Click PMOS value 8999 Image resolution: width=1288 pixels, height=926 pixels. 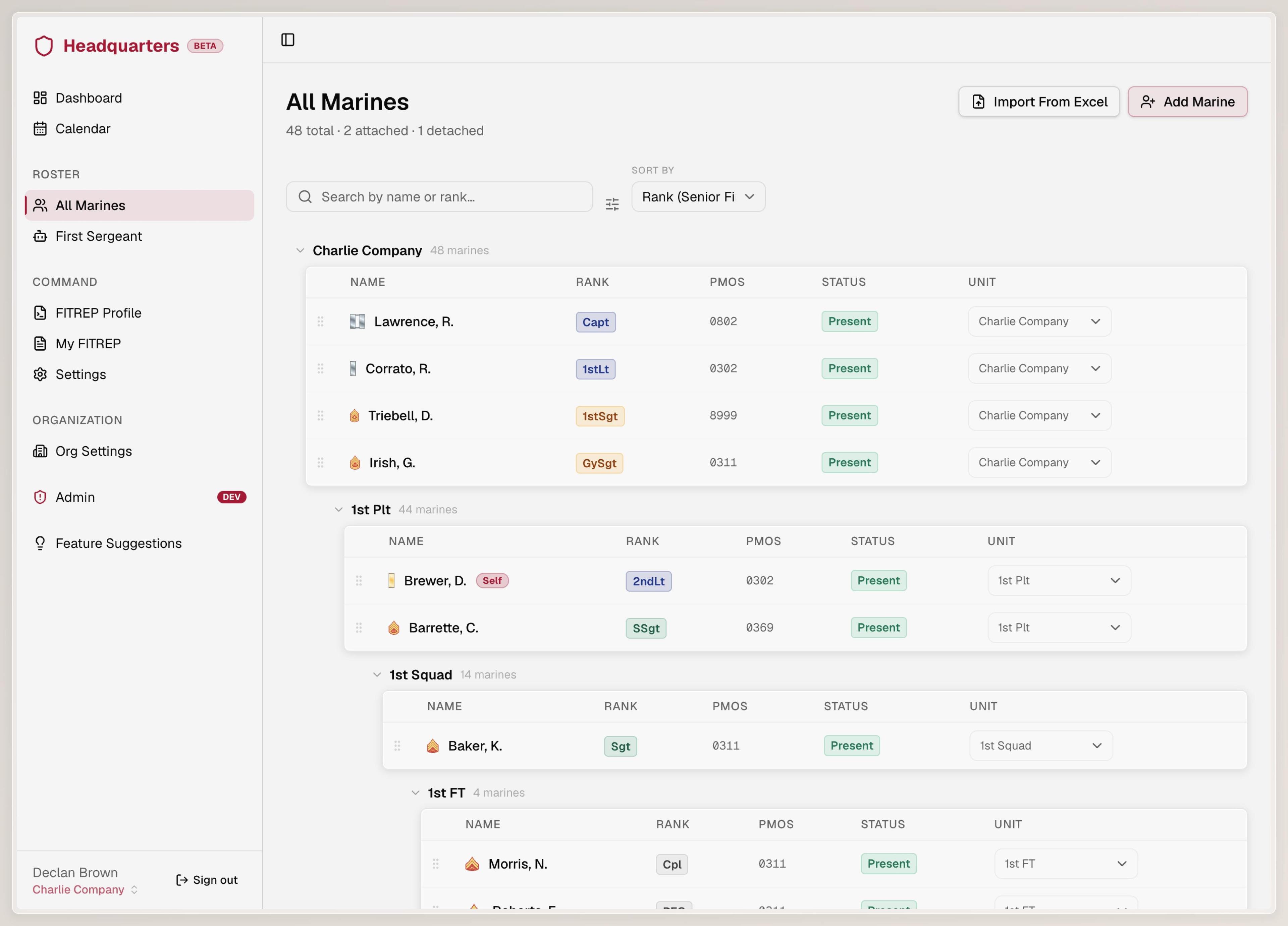click(x=723, y=416)
